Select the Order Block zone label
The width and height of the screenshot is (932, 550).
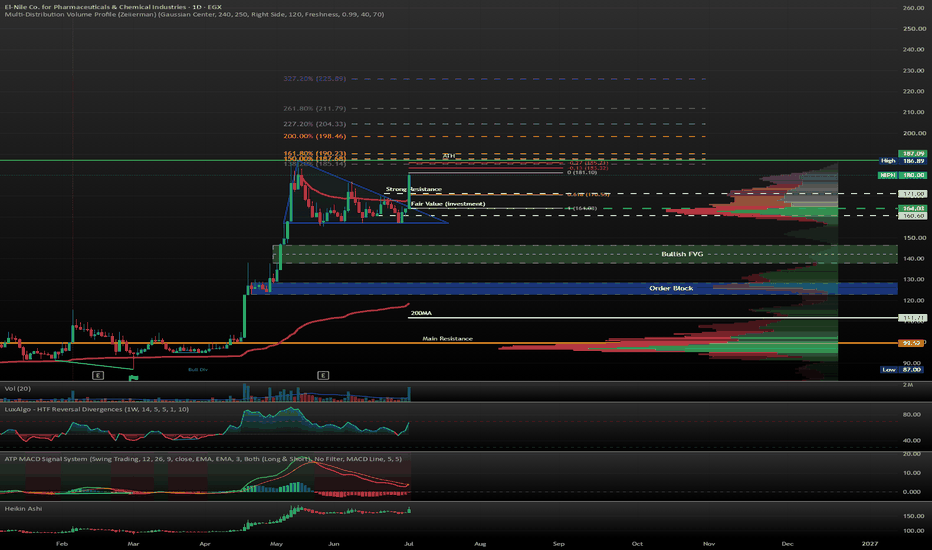point(671,288)
